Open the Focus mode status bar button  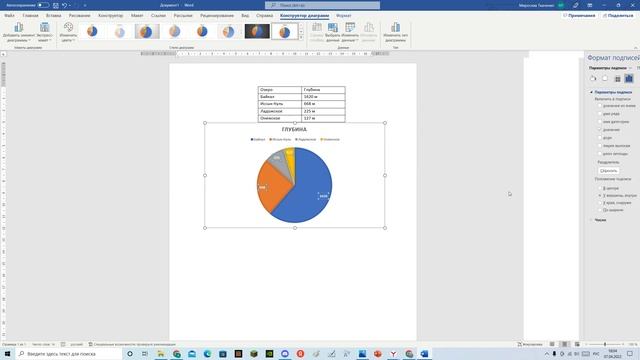click(x=530, y=344)
